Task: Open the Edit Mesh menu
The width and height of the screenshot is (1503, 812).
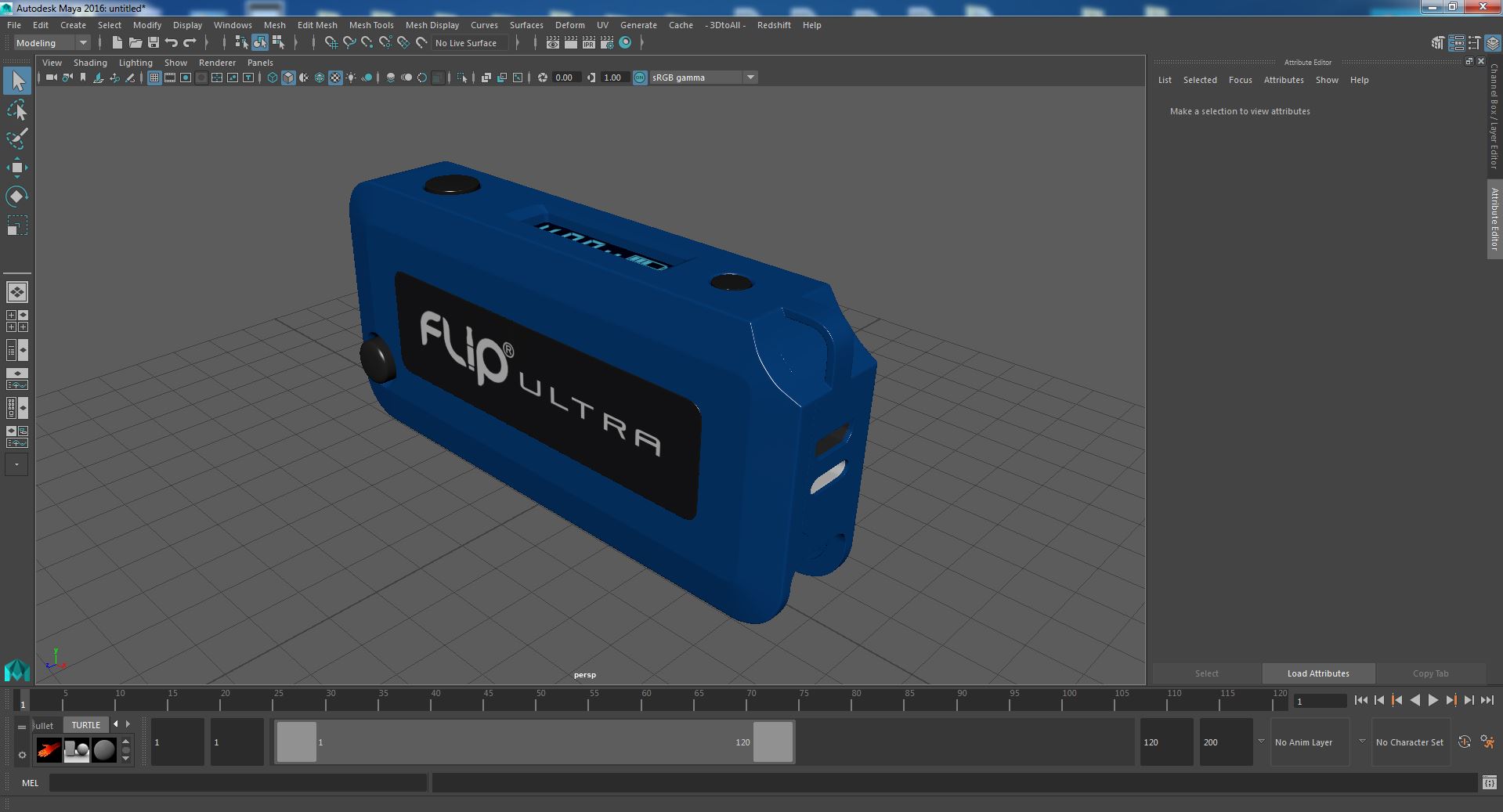Action: point(317,25)
